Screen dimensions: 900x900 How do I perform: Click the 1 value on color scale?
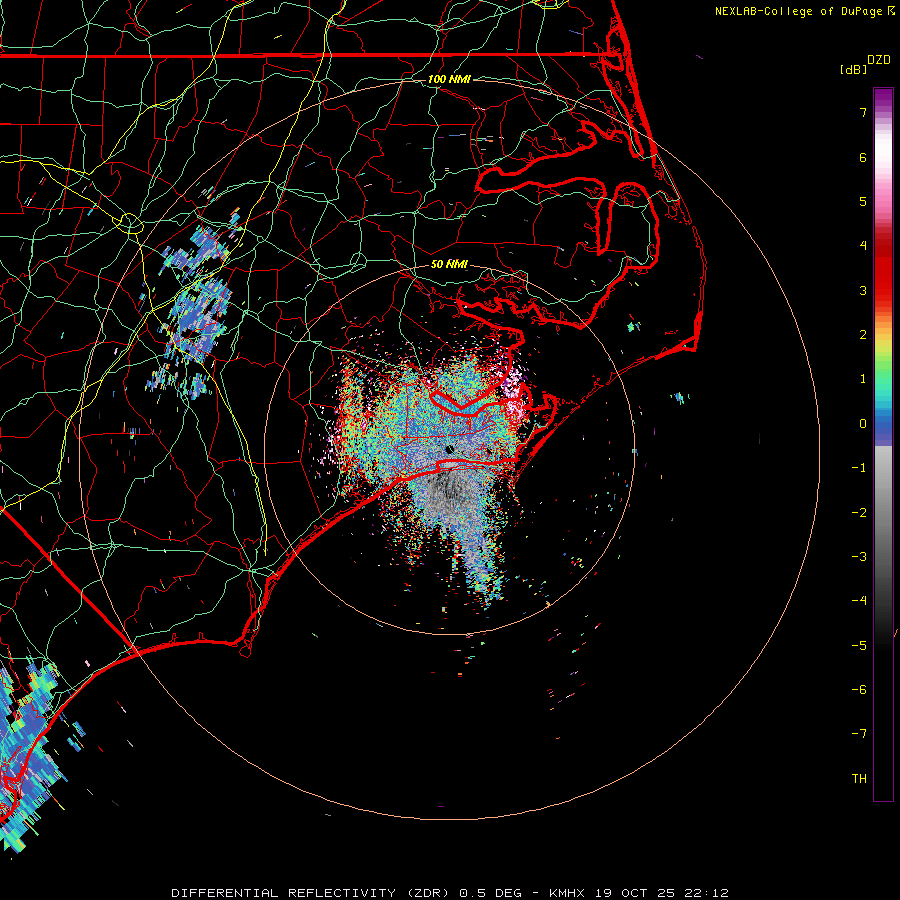click(x=863, y=379)
